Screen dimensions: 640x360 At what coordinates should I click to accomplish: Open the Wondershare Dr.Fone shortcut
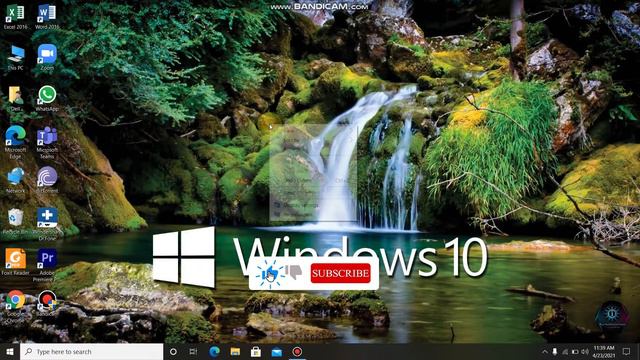[47, 224]
